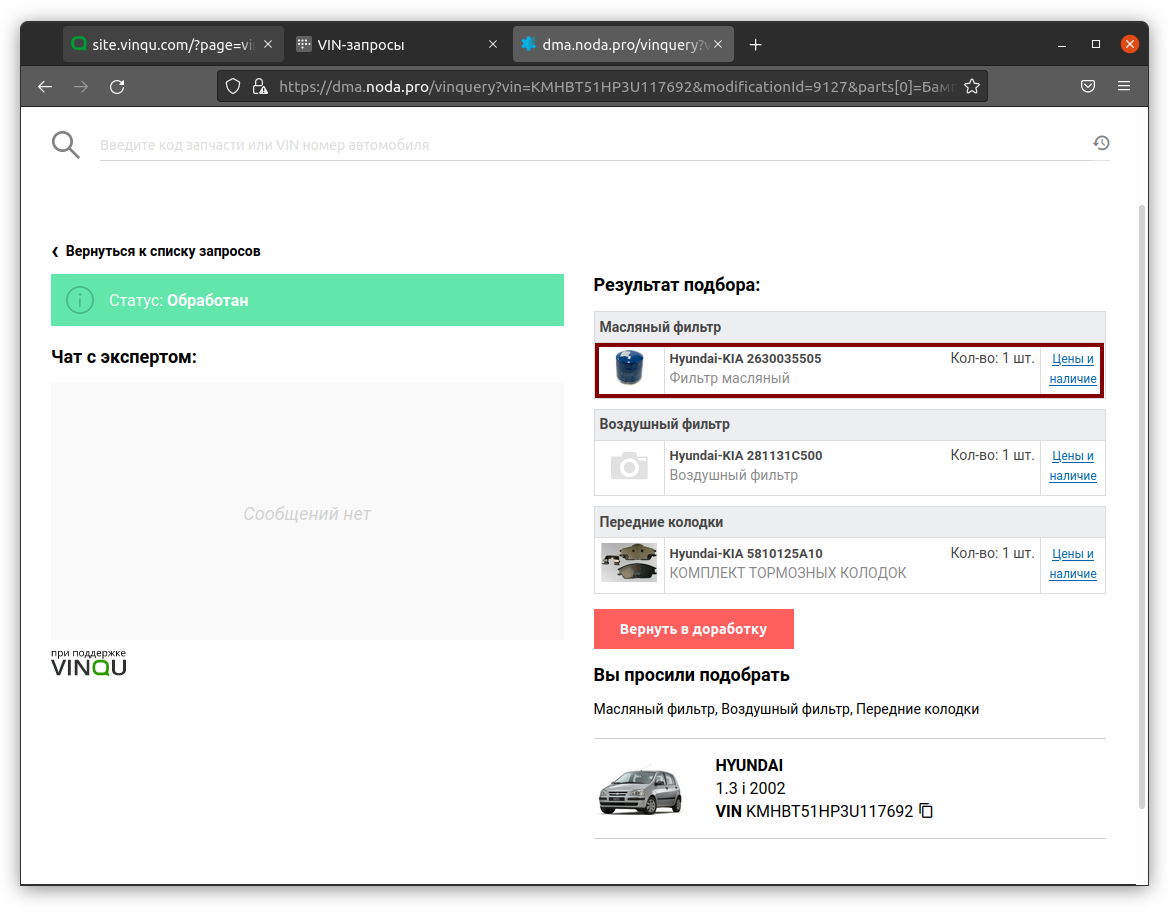Click the Масляный фильтр section header
Viewport: 1172px width, 912px height.
point(850,327)
